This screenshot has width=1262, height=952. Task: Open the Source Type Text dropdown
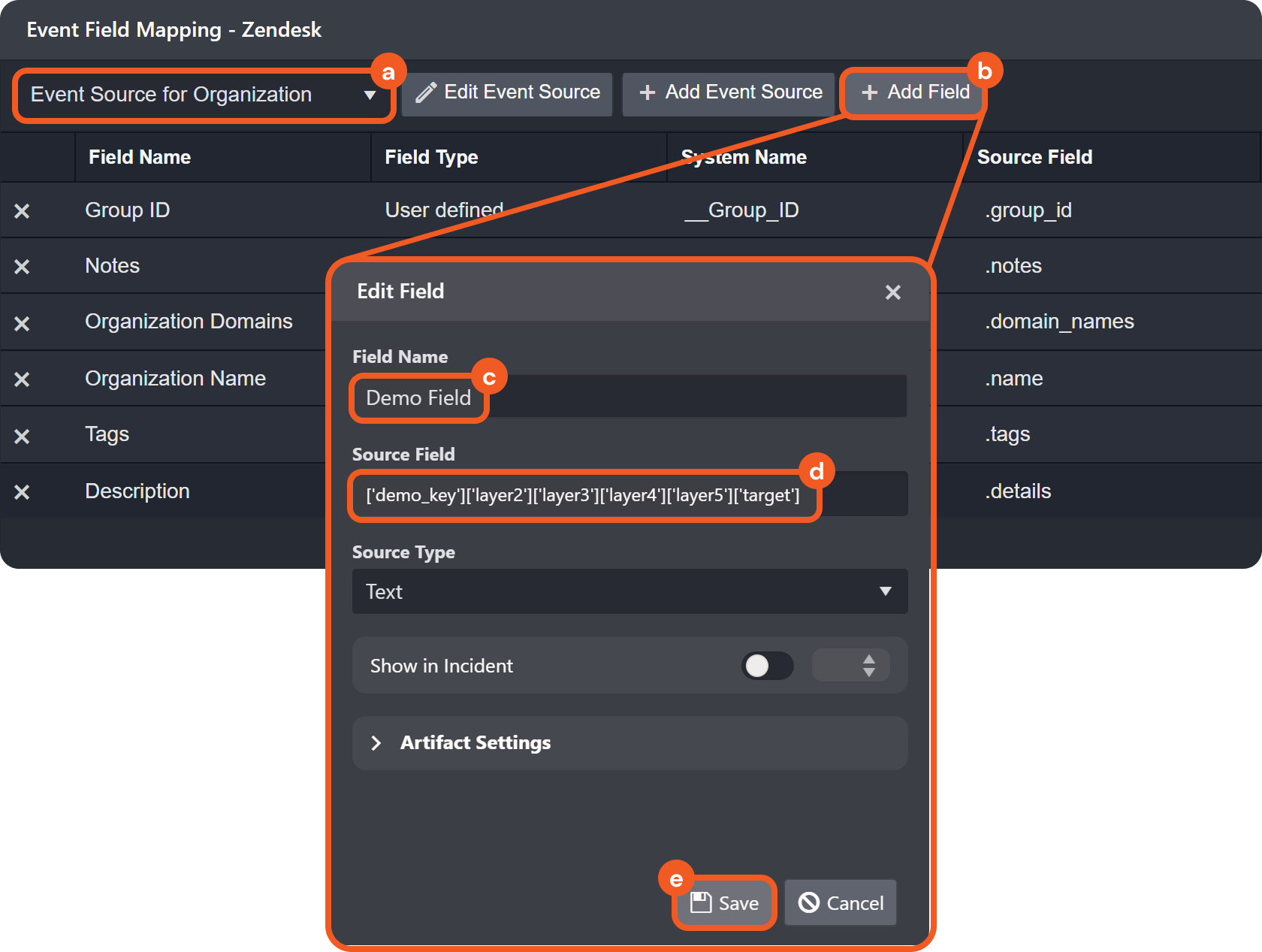[x=629, y=592]
